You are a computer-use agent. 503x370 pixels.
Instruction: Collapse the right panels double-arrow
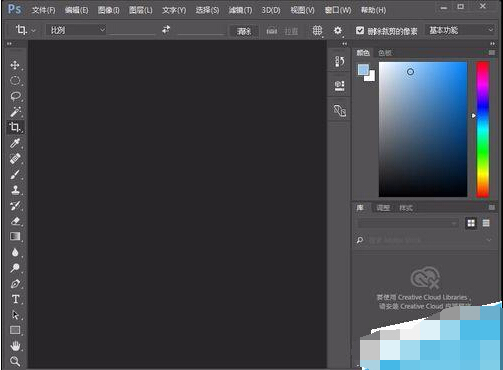click(x=492, y=44)
